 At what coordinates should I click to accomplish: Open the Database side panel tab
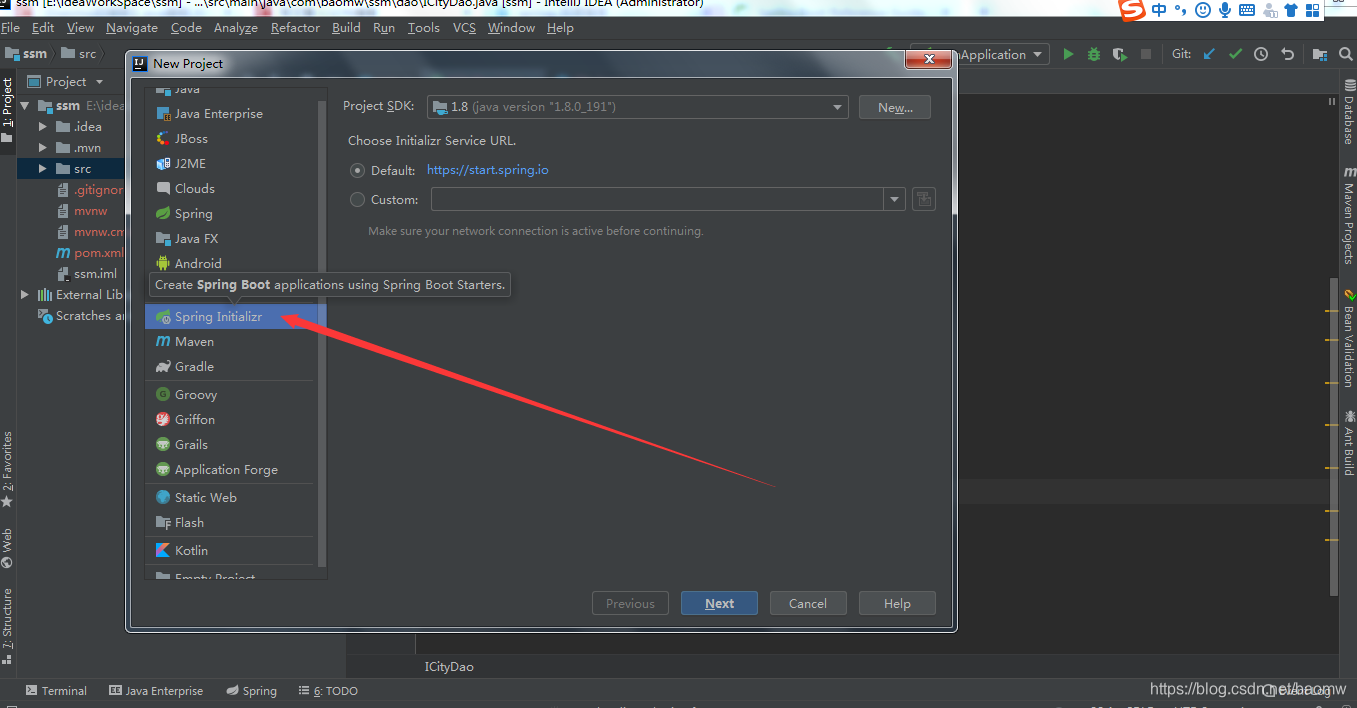coord(1348,112)
